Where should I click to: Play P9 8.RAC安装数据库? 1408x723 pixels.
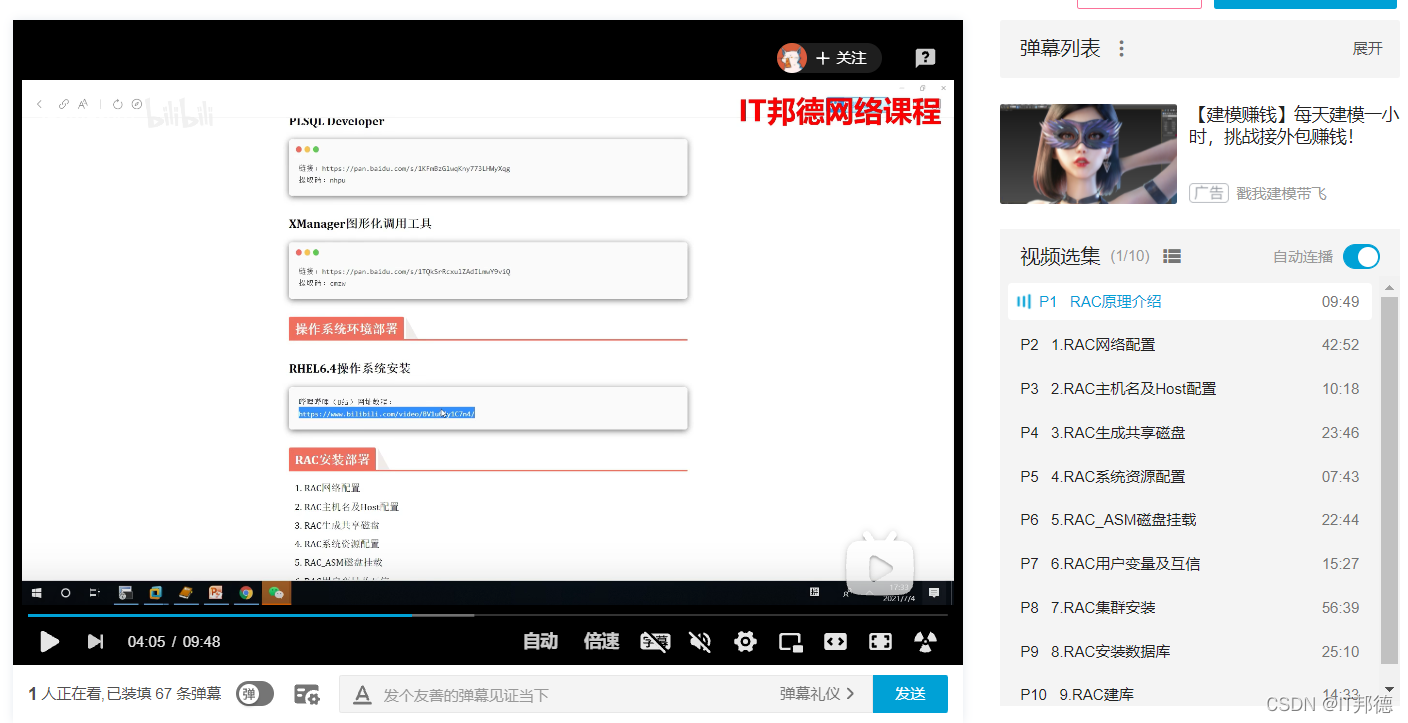1190,652
